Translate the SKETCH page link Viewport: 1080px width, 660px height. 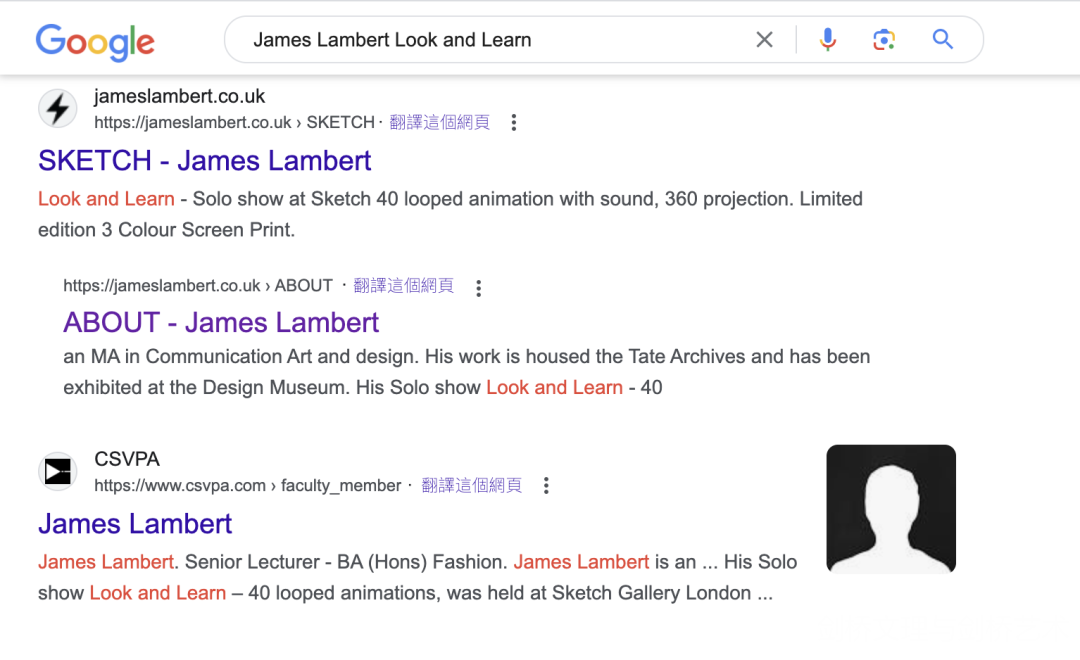439,122
